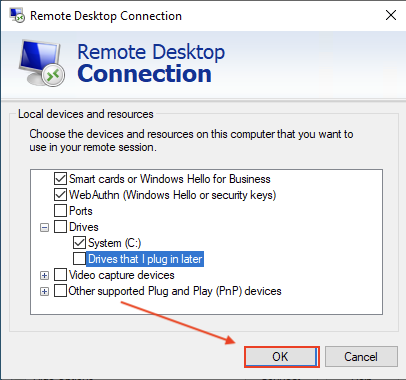The height and width of the screenshot is (380, 406).
Task: Expand the Video capture devices node
Action: coord(44,276)
